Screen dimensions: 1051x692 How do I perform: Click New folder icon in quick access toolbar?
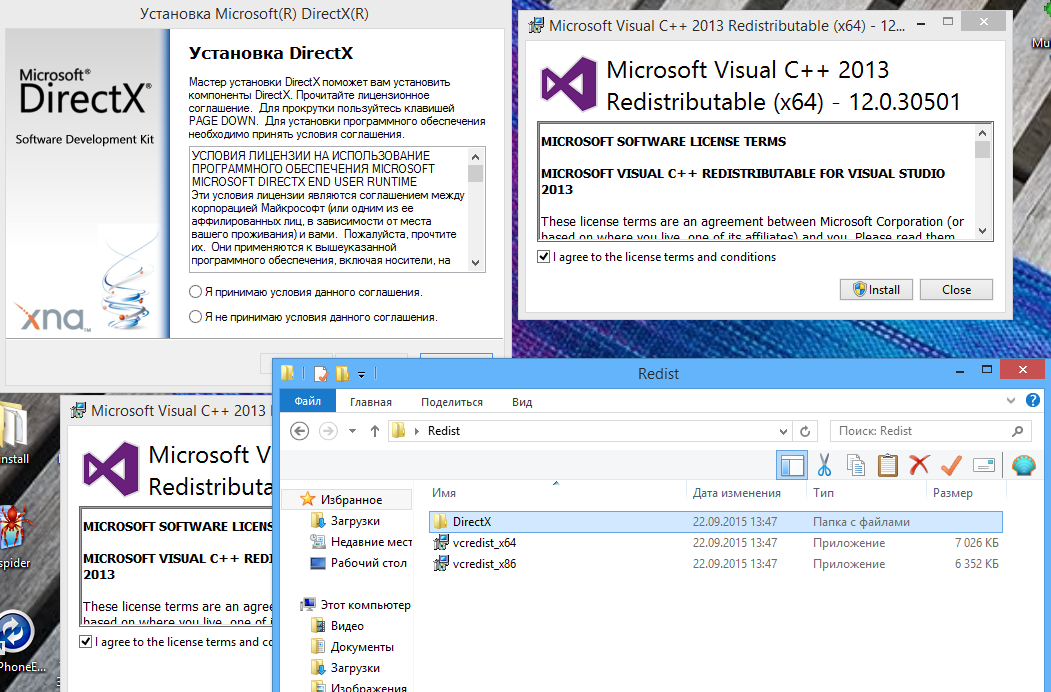pyautogui.click(x=343, y=373)
